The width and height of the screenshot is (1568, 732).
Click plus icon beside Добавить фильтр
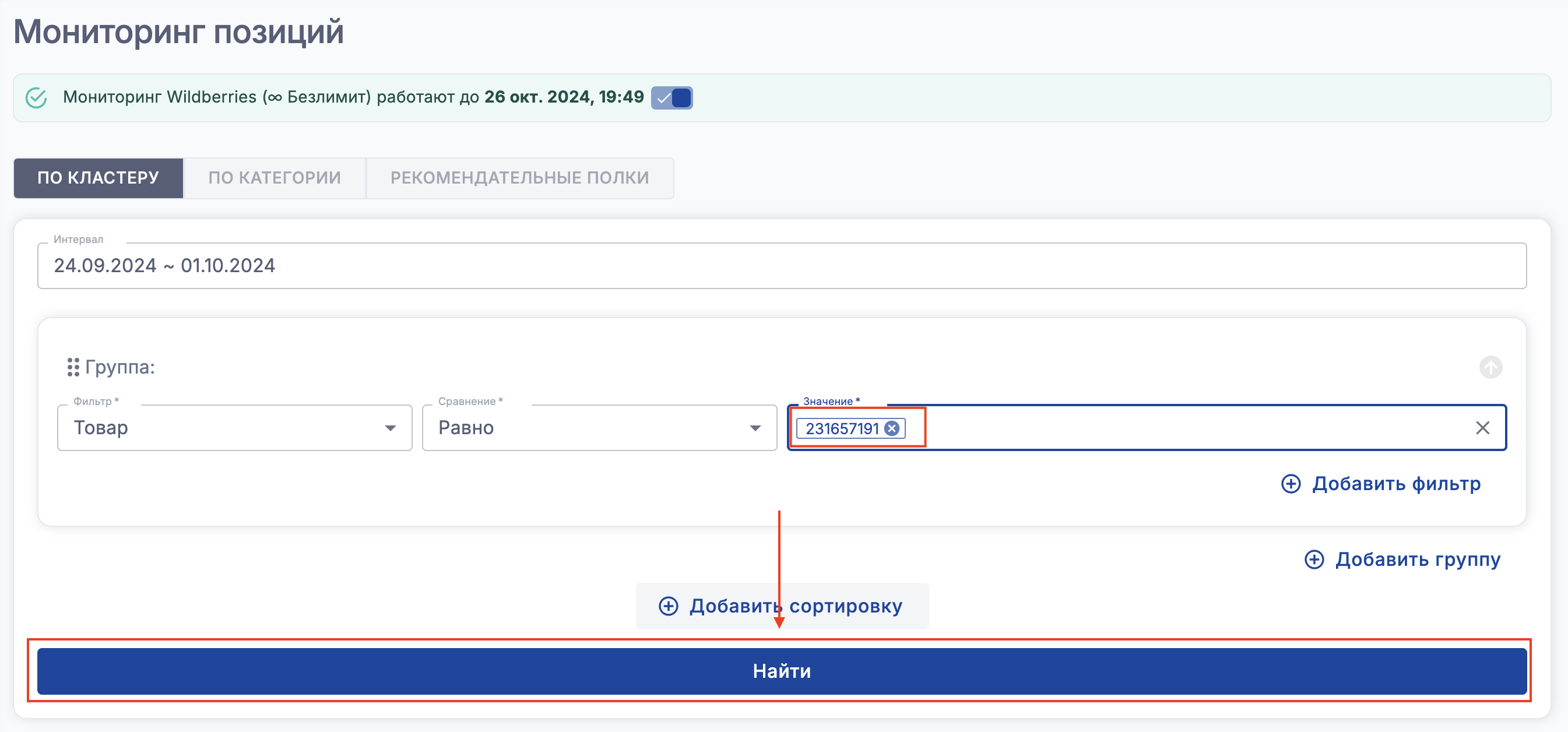[1291, 484]
